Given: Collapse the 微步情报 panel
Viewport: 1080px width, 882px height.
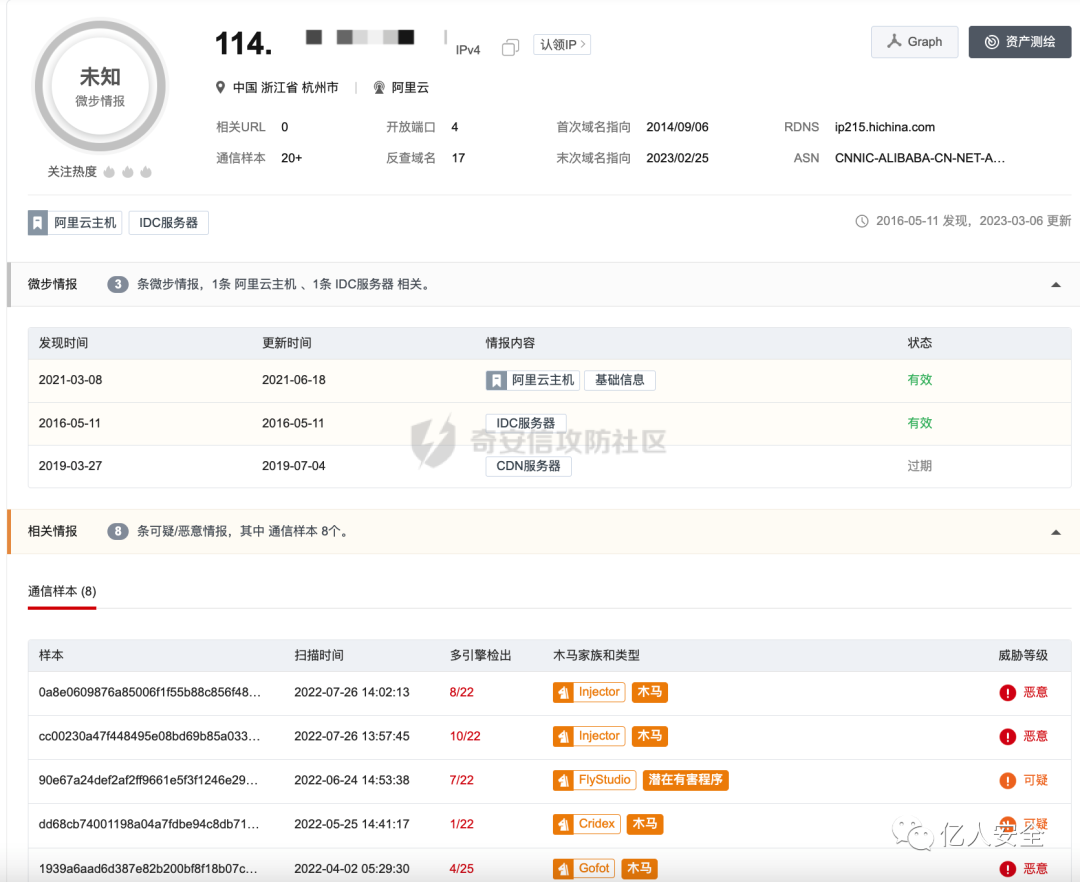Looking at the screenshot, I should [1056, 284].
